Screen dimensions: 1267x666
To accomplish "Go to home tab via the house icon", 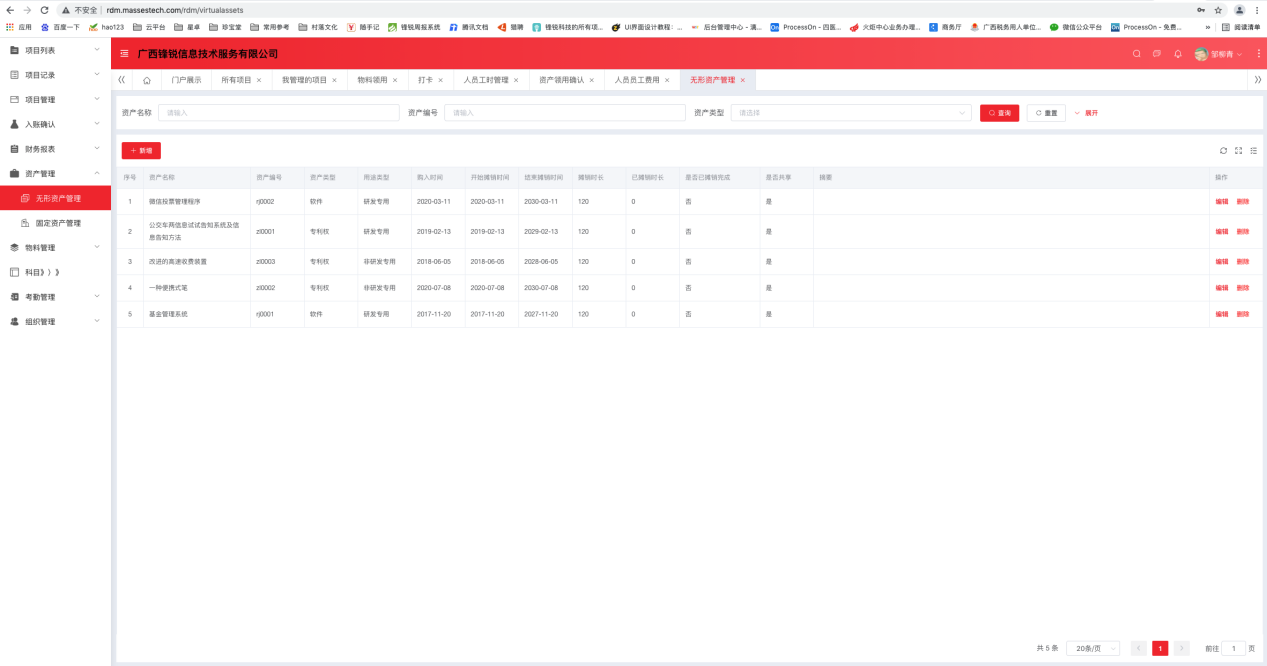I will [147, 80].
